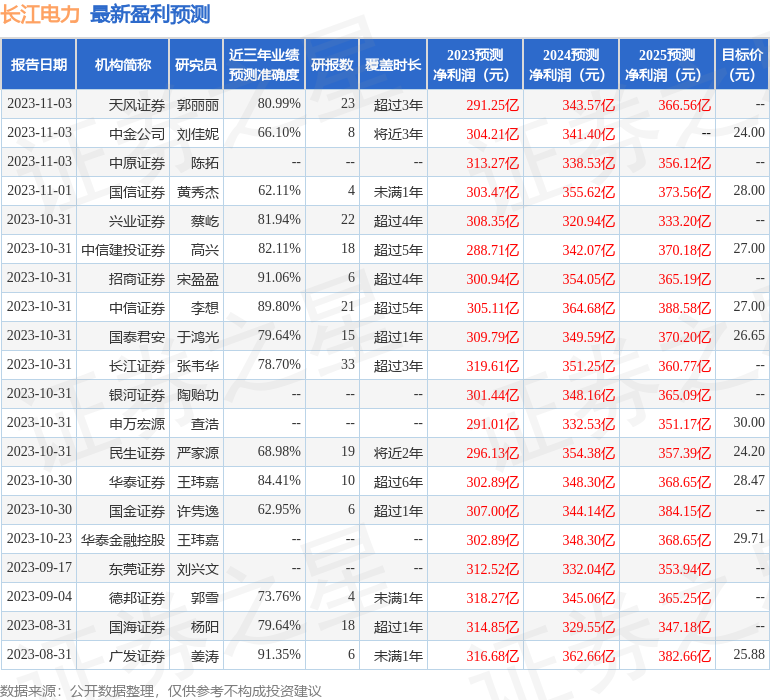Select the 覆盖时长 column header
This screenshot has width=770, height=700.
[x=393, y=64]
